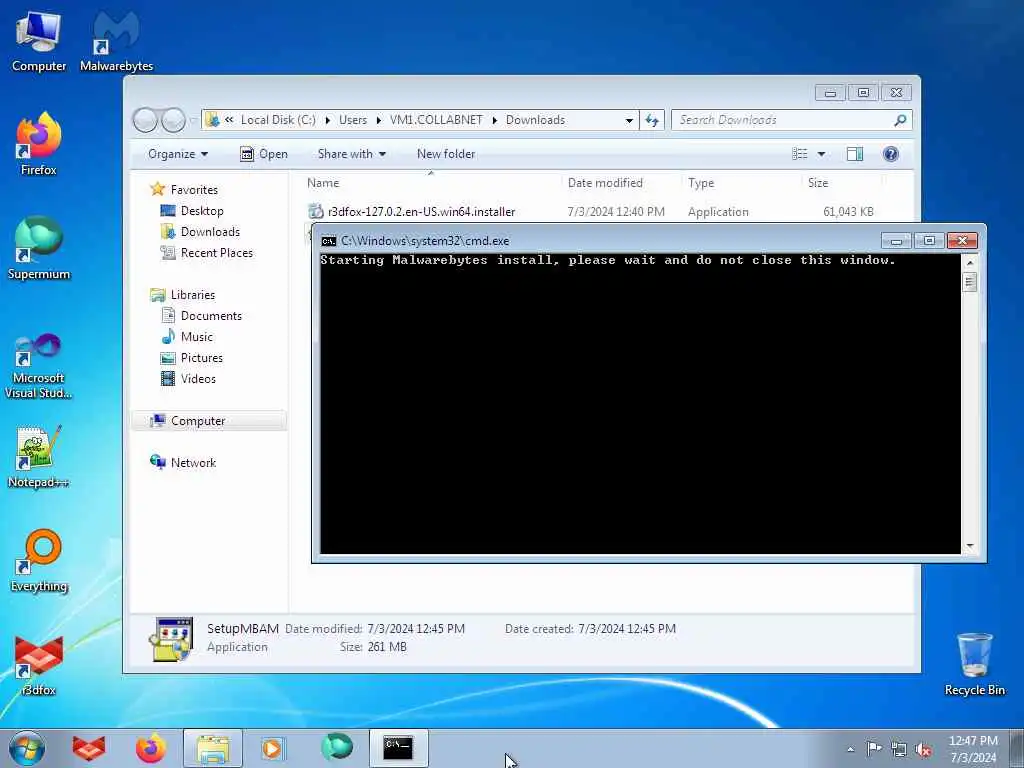This screenshot has width=1024, height=768.
Task: Open the Malwarebytes desktop shortcut
Action: [x=116, y=40]
